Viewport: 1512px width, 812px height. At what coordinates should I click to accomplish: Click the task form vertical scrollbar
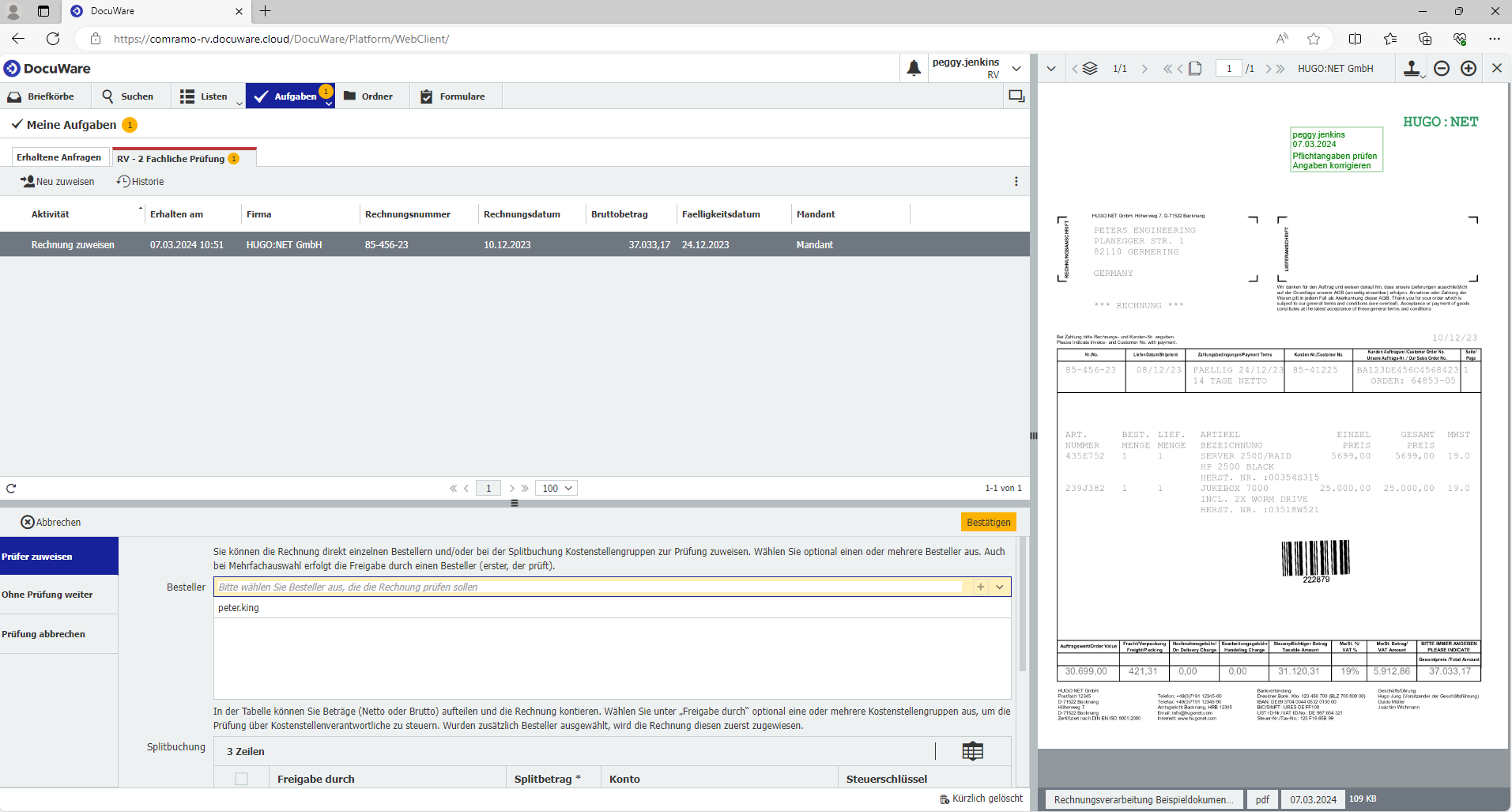(1022, 605)
